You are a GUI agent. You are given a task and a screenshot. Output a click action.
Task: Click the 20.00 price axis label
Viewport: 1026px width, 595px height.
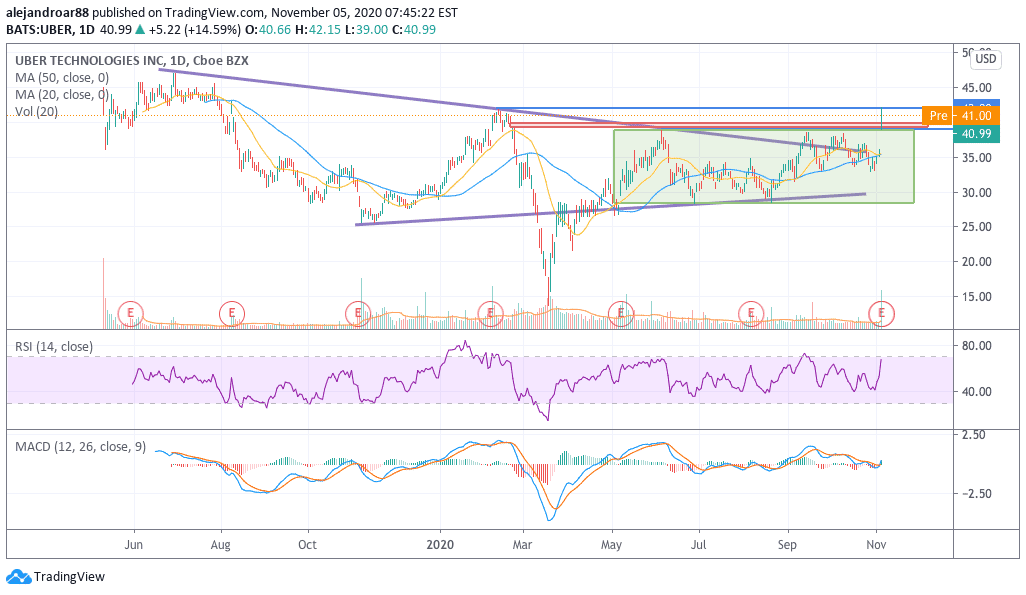coord(976,262)
